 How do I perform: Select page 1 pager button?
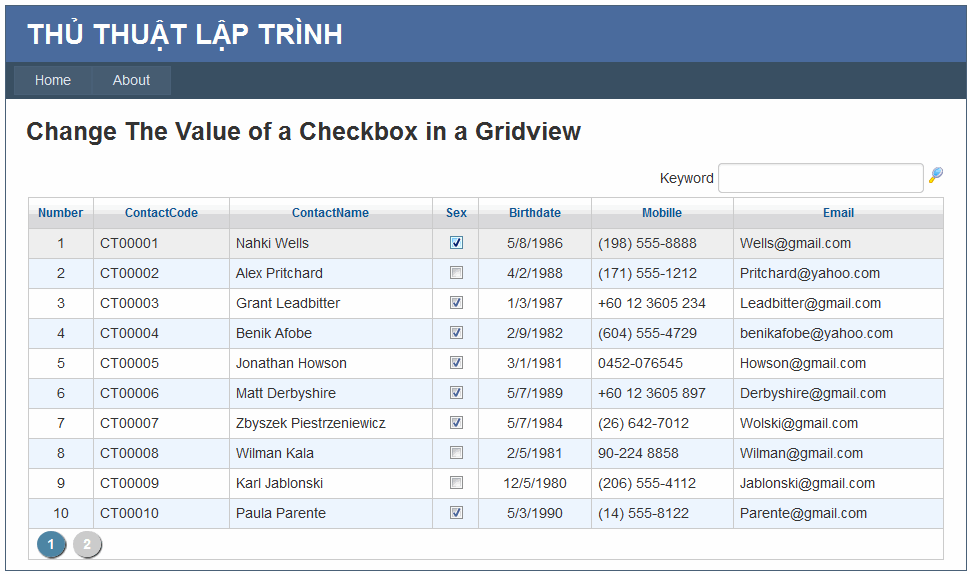tap(51, 544)
